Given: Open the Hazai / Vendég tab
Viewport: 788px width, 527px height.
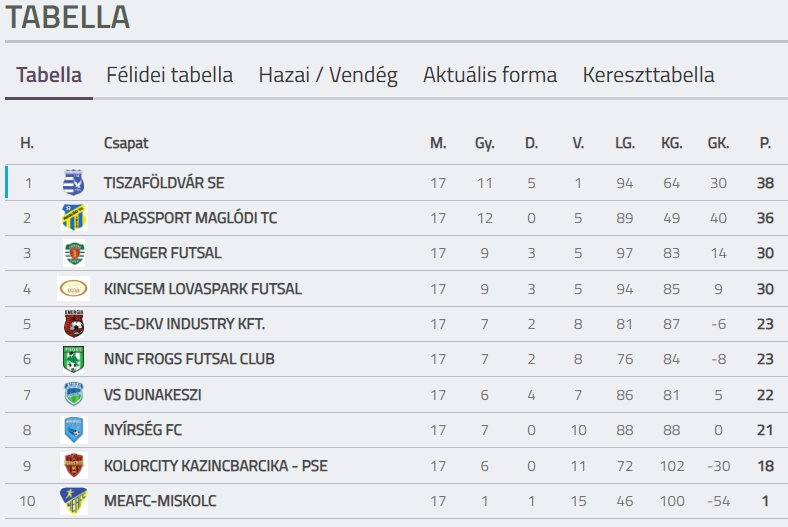Looking at the screenshot, I should 328,75.
